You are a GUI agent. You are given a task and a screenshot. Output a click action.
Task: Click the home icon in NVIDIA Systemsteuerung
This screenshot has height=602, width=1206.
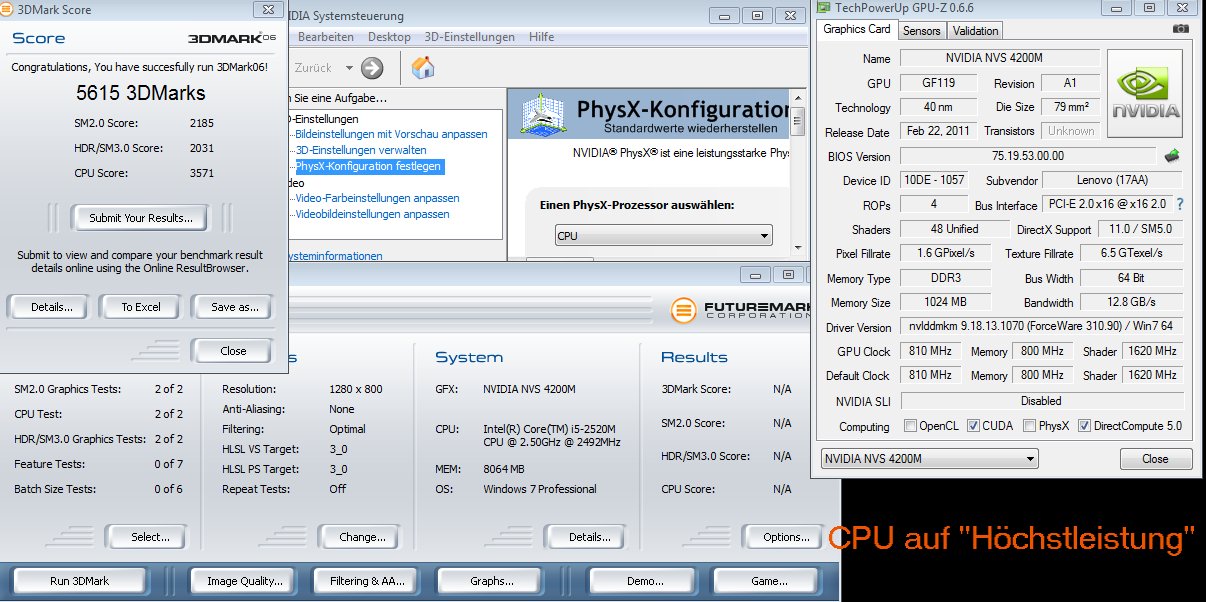click(423, 68)
